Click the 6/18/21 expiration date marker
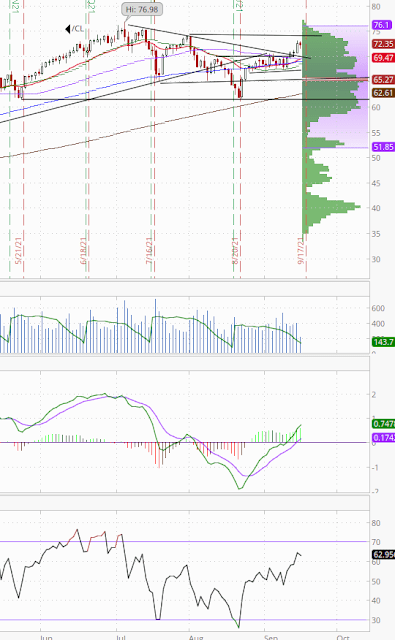The width and height of the screenshot is (395, 640). coord(84,250)
